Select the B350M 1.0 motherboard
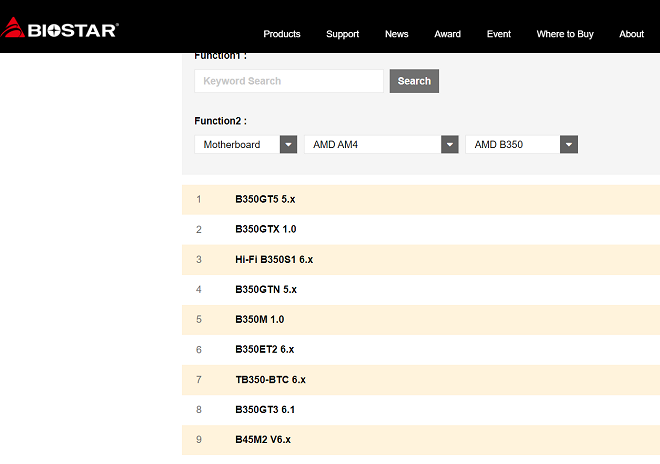 [x=260, y=319]
